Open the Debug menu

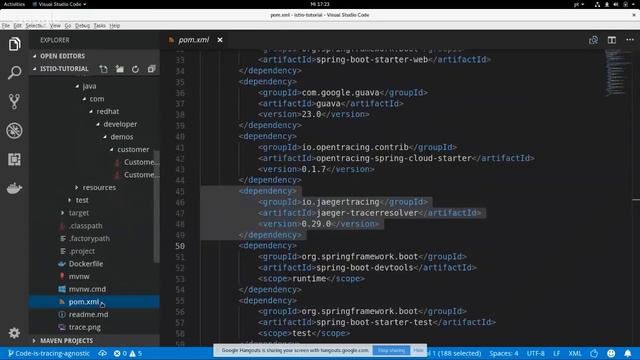pos(82,26)
